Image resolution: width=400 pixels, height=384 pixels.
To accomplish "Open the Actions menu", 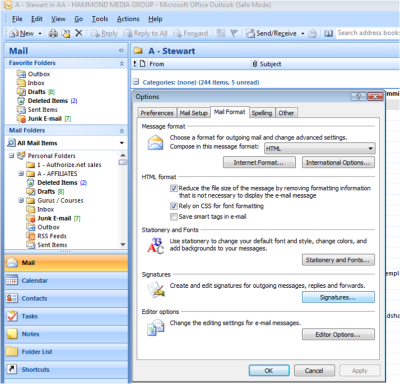I will coord(128,19).
